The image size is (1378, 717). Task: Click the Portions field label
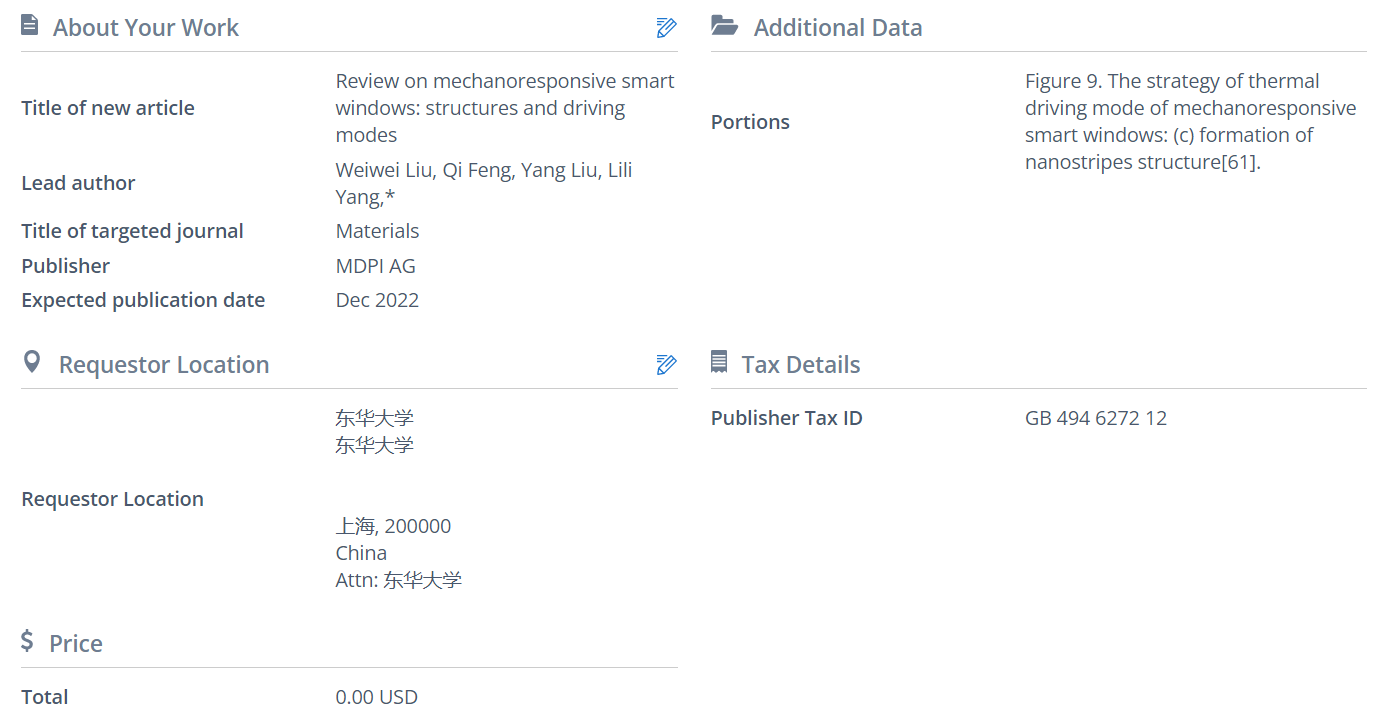point(750,122)
